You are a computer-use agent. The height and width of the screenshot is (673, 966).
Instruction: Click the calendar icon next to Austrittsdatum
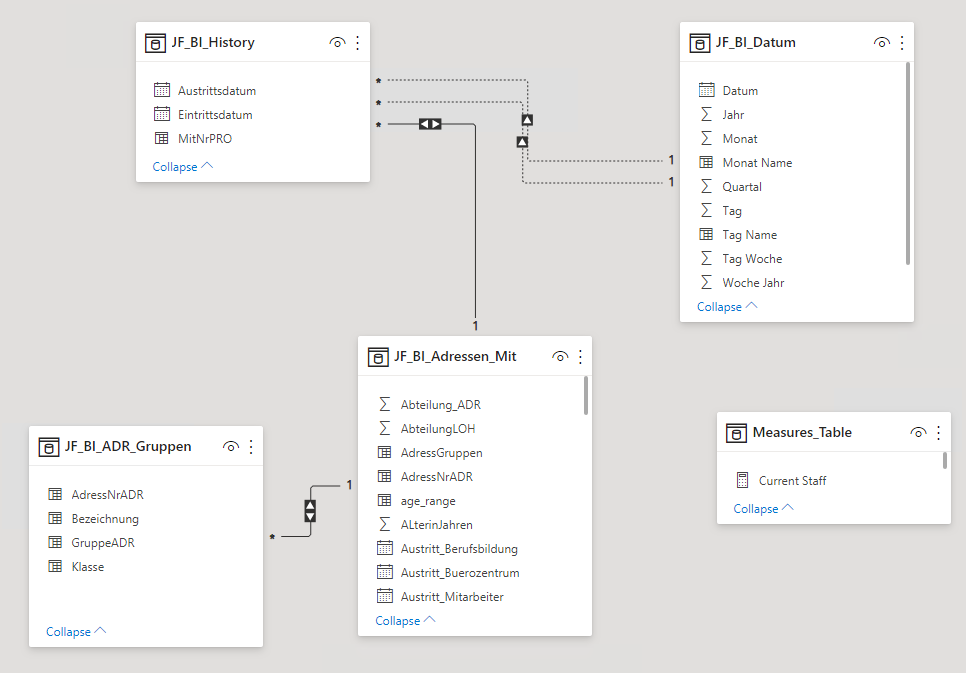click(x=161, y=90)
